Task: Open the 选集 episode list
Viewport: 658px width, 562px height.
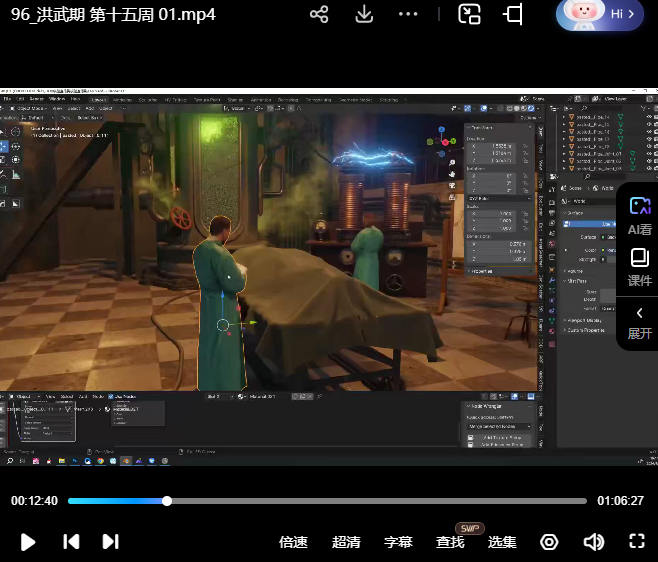Action: point(502,542)
